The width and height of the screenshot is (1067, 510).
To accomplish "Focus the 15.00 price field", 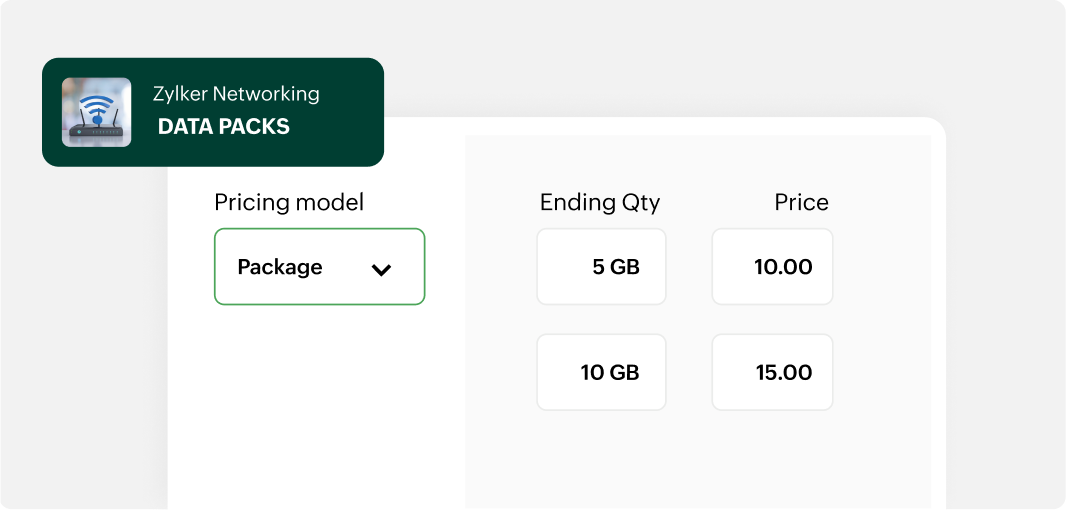I will [772, 372].
